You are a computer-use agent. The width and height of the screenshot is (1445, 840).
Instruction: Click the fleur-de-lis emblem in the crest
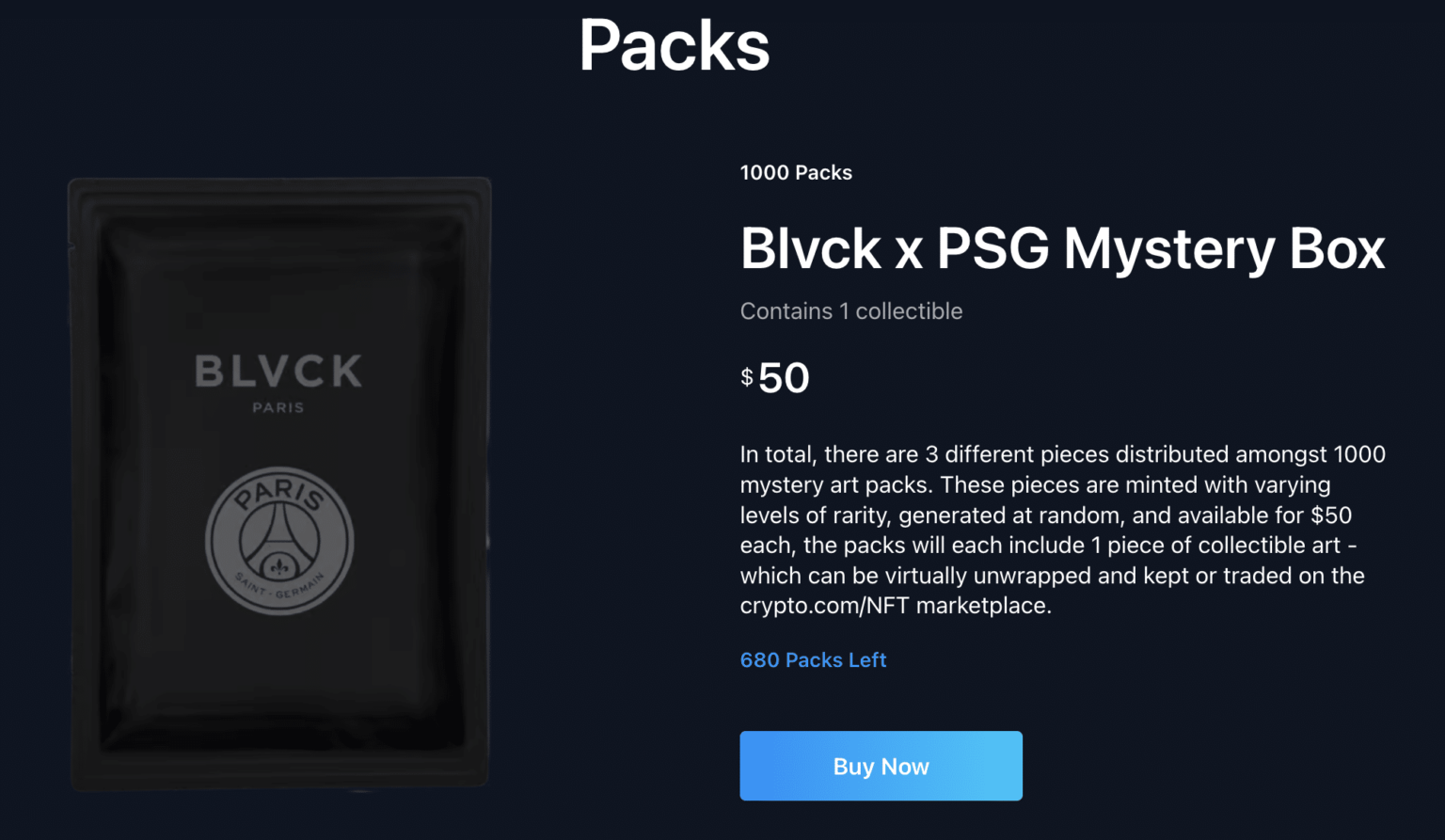[279, 566]
